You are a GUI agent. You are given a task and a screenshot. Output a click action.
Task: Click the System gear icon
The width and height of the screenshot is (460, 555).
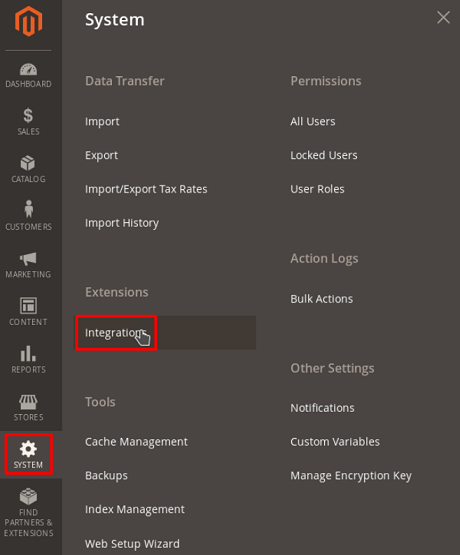(x=28, y=449)
